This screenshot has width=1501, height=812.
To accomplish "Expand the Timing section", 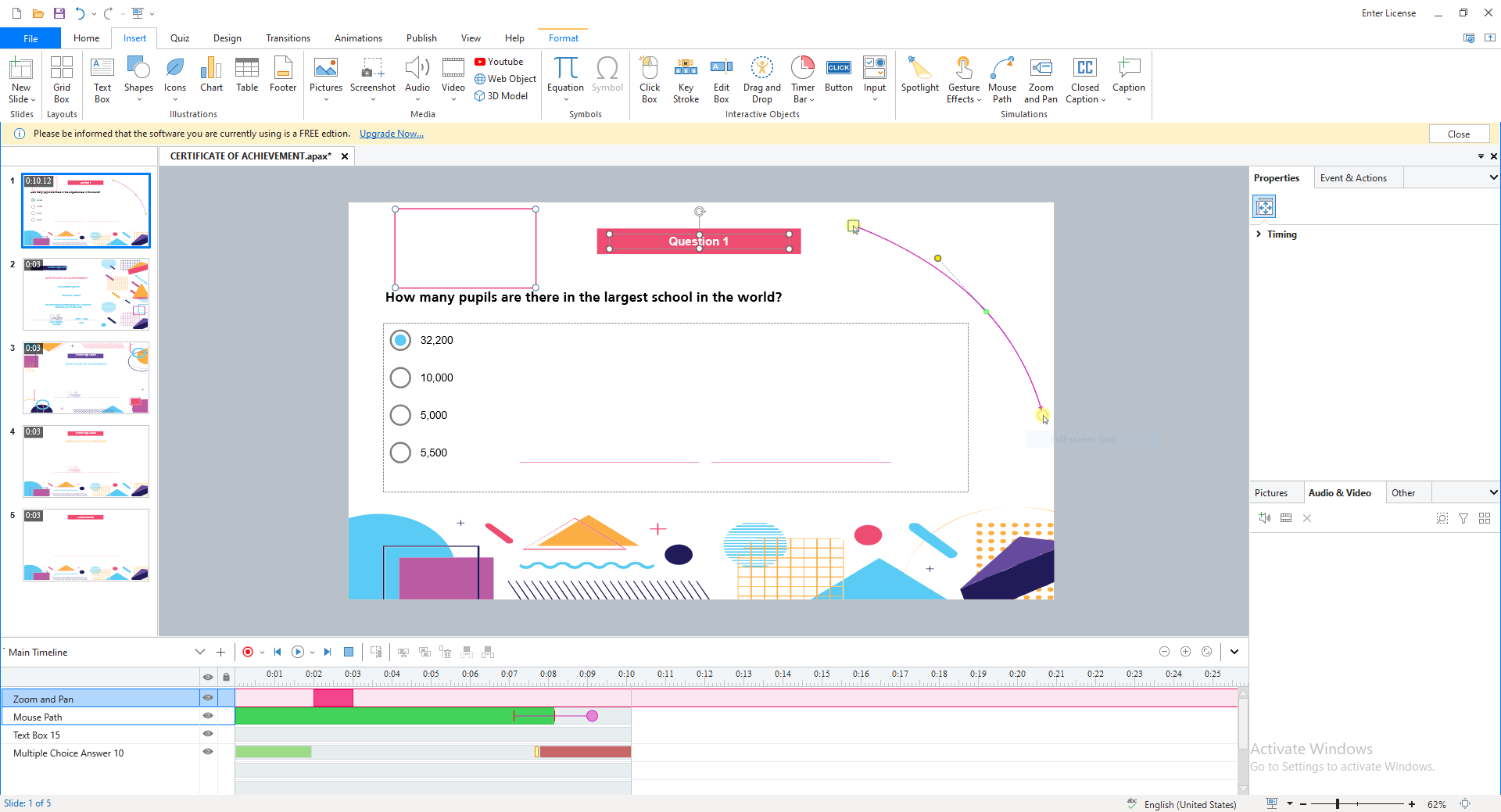I will [x=1259, y=234].
